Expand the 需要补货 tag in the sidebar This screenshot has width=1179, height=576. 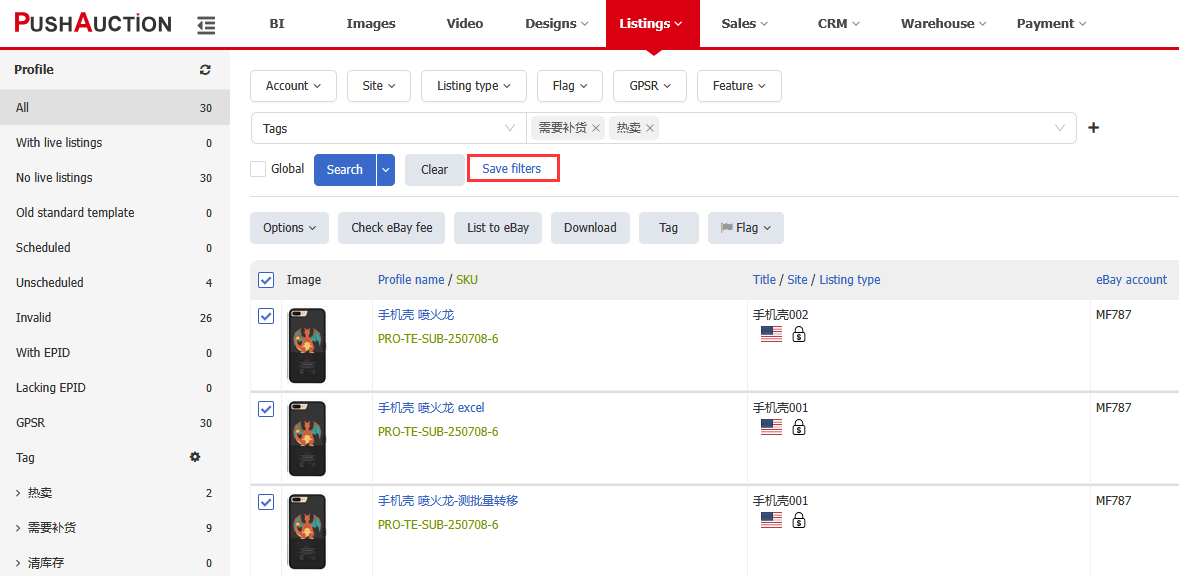pyautogui.click(x=18, y=528)
